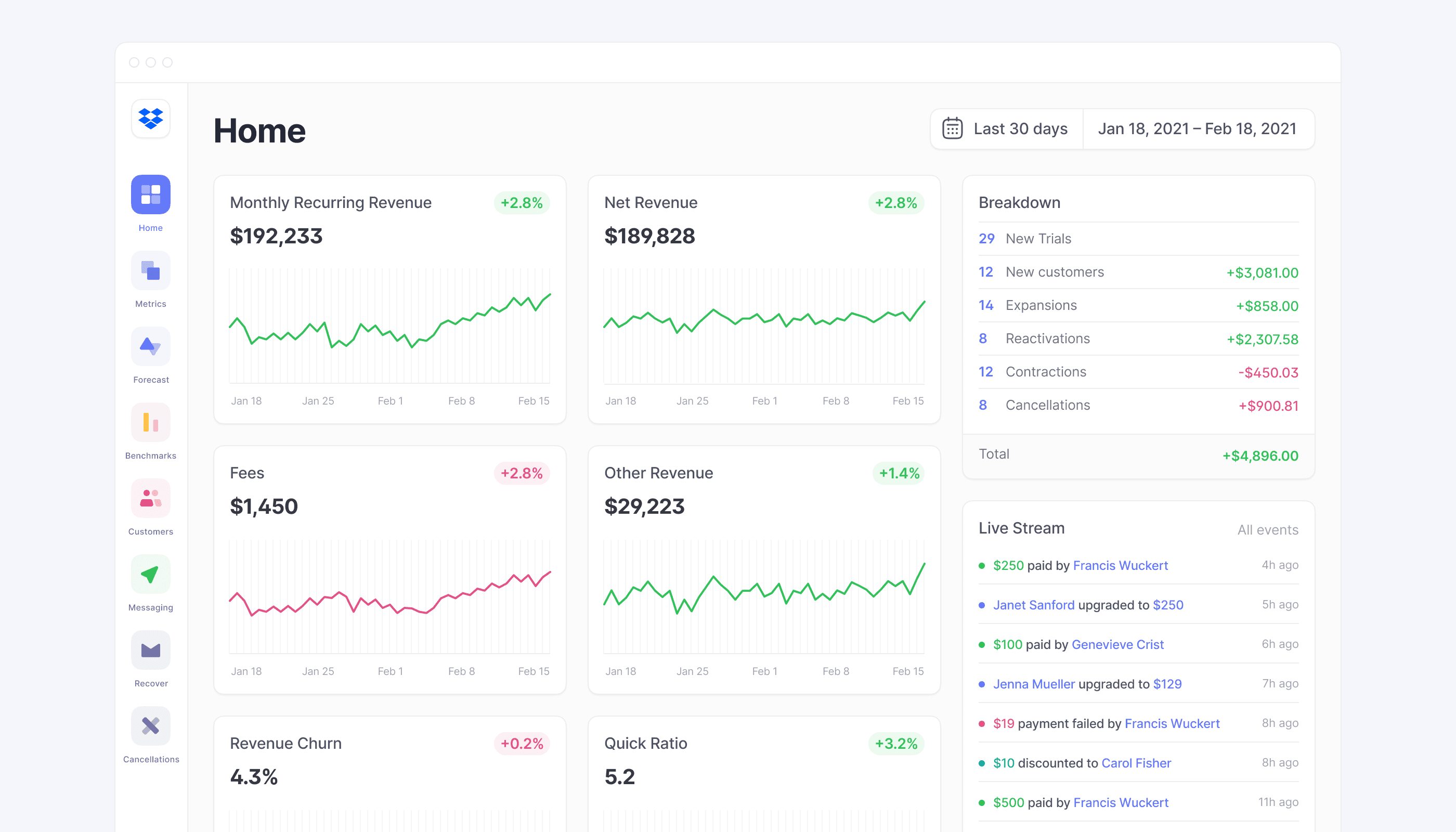Open Jenna Mueller's profile link
This screenshot has height=832, width=1456.
point(1034,683)
